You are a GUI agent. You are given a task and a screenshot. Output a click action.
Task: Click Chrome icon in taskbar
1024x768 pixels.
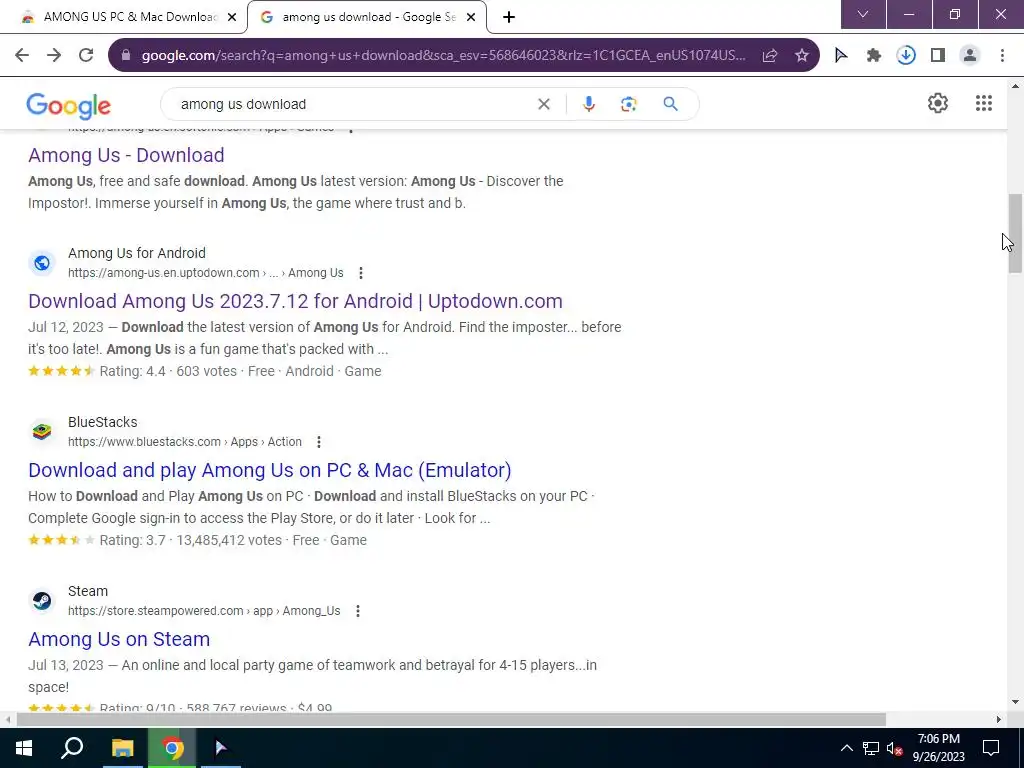point(172,748)
